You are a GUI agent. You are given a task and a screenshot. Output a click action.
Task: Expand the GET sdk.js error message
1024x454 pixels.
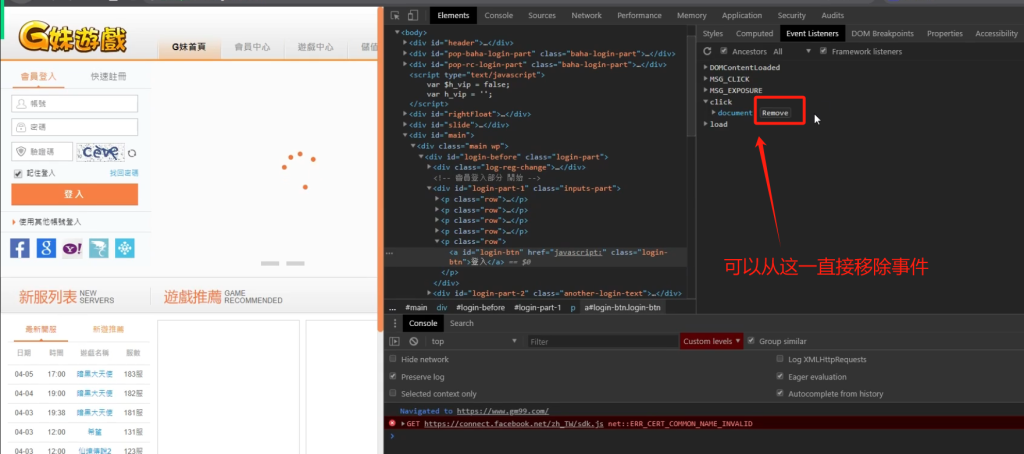(x=404, y=424)
